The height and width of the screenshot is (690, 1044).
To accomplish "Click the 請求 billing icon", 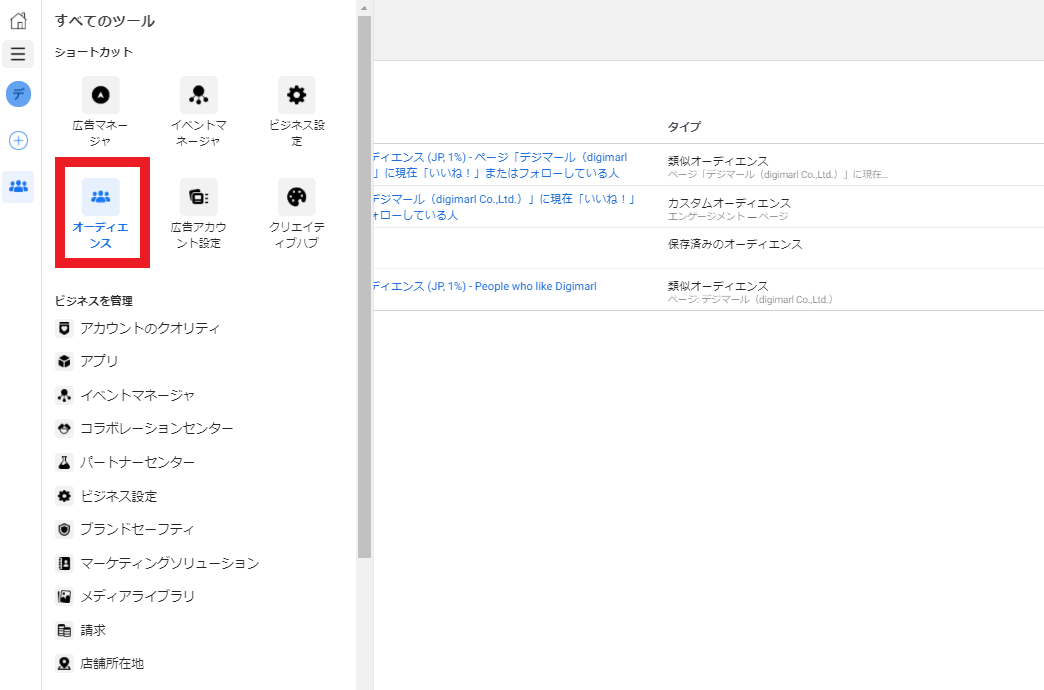I will [x=64, y=630].
